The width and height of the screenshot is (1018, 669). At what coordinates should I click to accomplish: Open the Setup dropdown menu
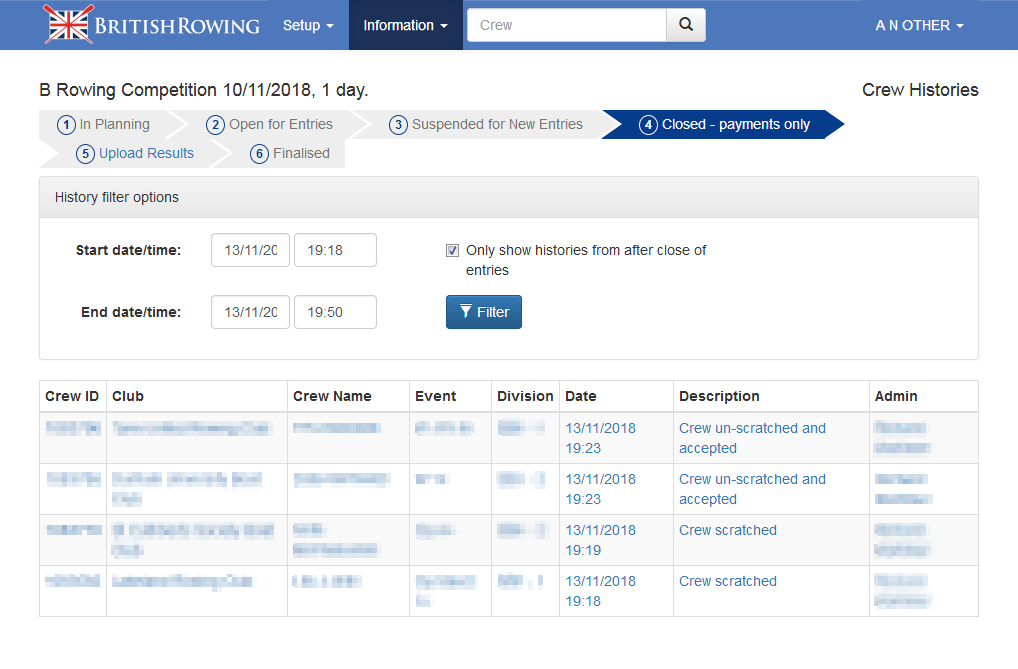pos(307,25)
